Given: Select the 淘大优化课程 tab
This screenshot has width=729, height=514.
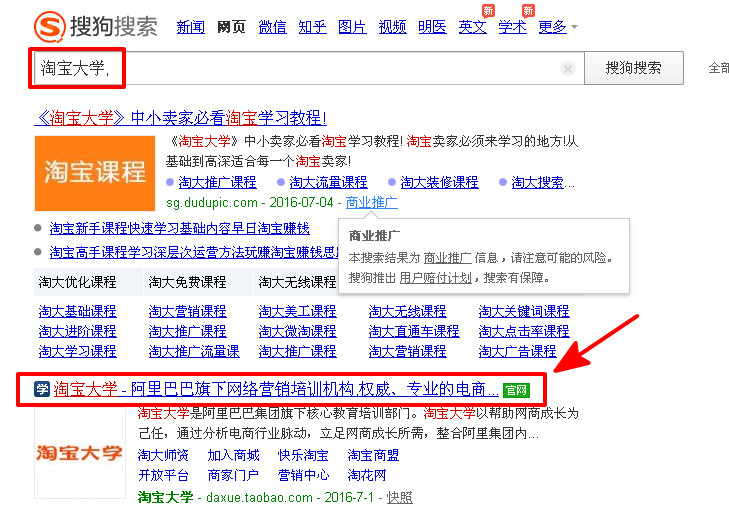Looking at the screenshot, I should 88,282.
